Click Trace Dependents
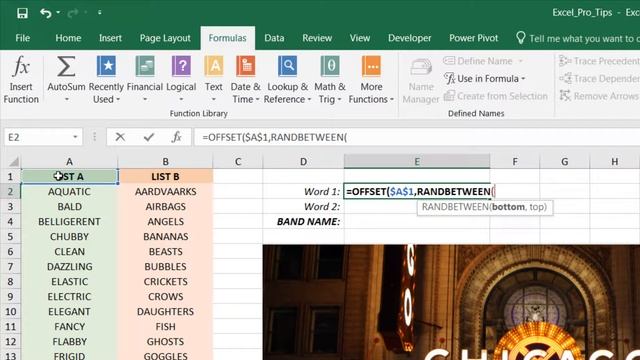This screenshot has height=360, width=640. [600, 78]
